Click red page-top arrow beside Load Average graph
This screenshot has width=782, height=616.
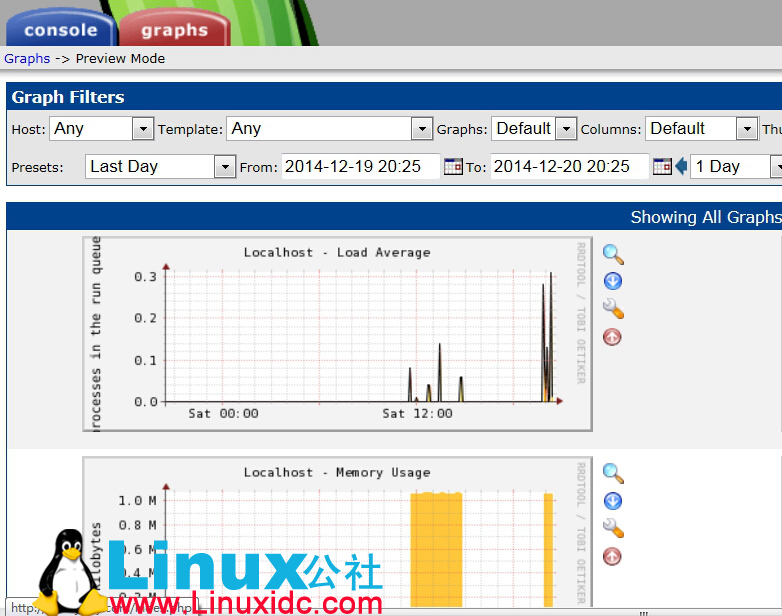[613, 336]
